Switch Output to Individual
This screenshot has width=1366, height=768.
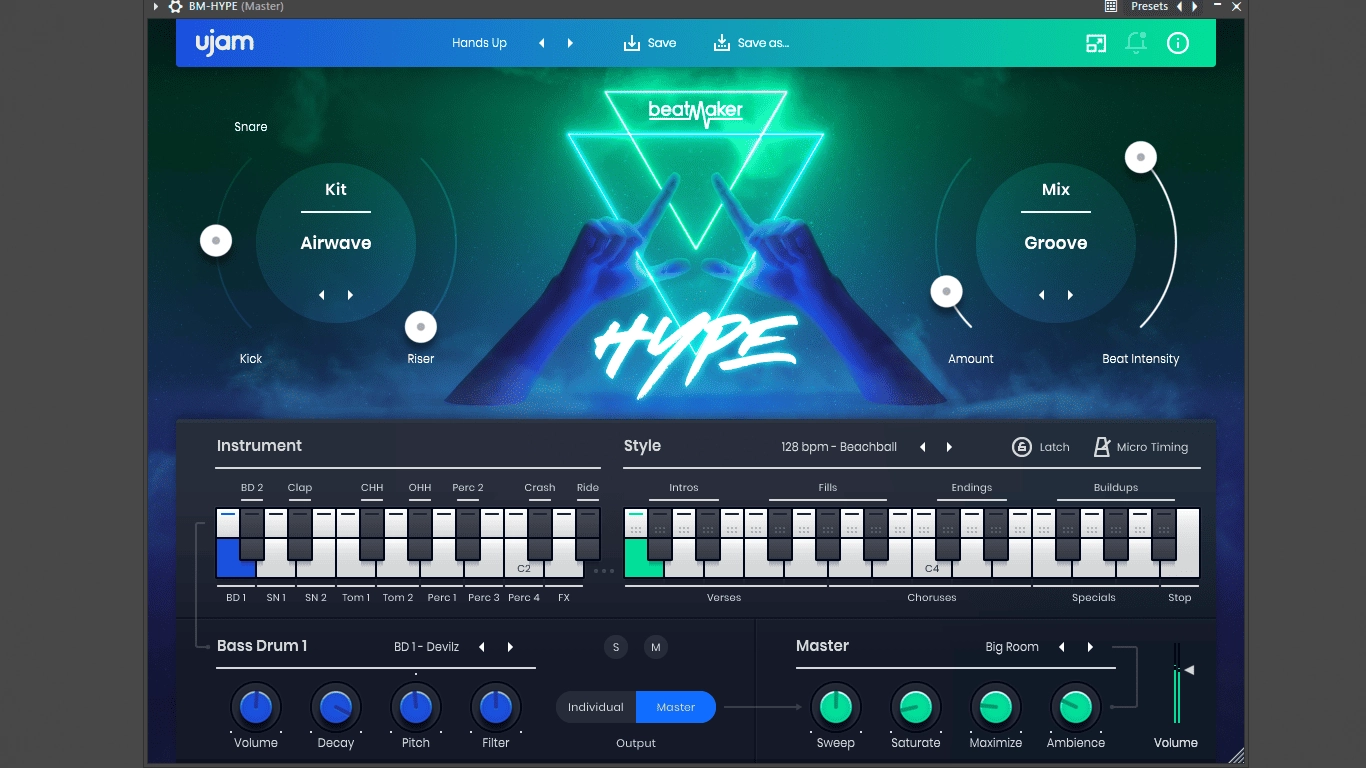[x=596, y=707]
